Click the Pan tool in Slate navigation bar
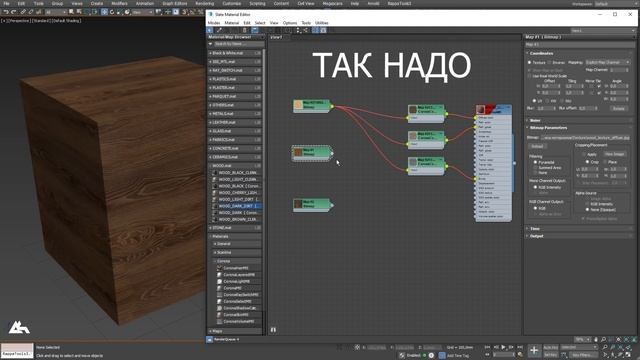The width and height of the screenshot is (640, 360). 596,339
